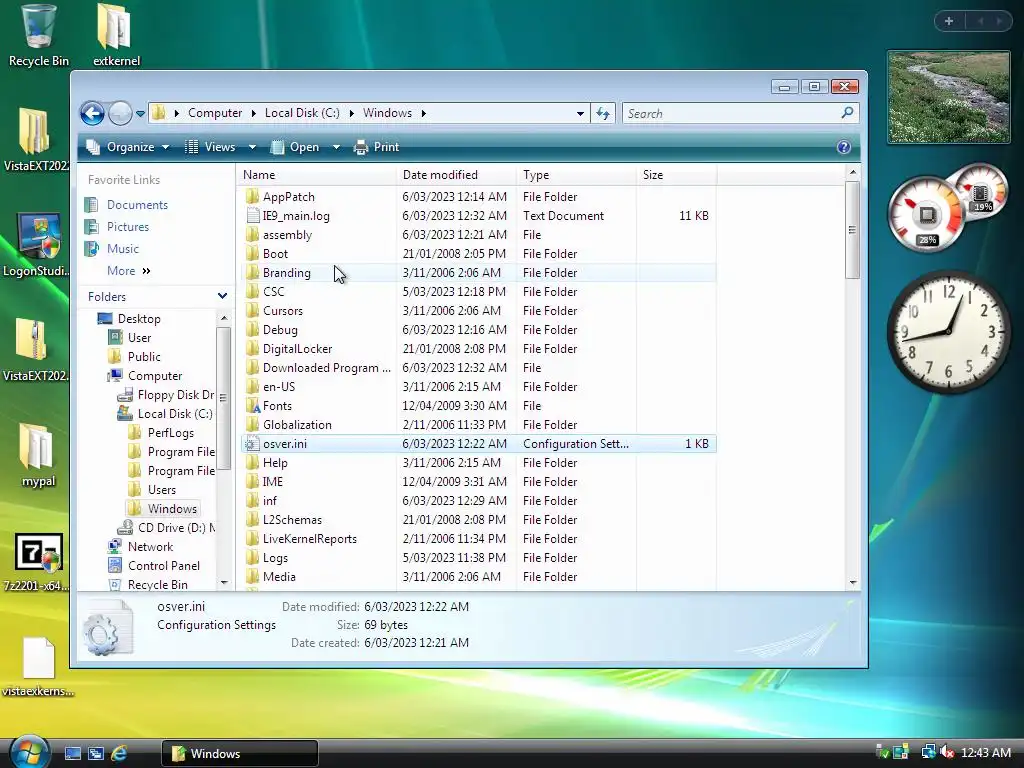This screenshot has height=768, width=1024.
Task: Click the Forward navigation arrow button
Action: coord(120,114)
